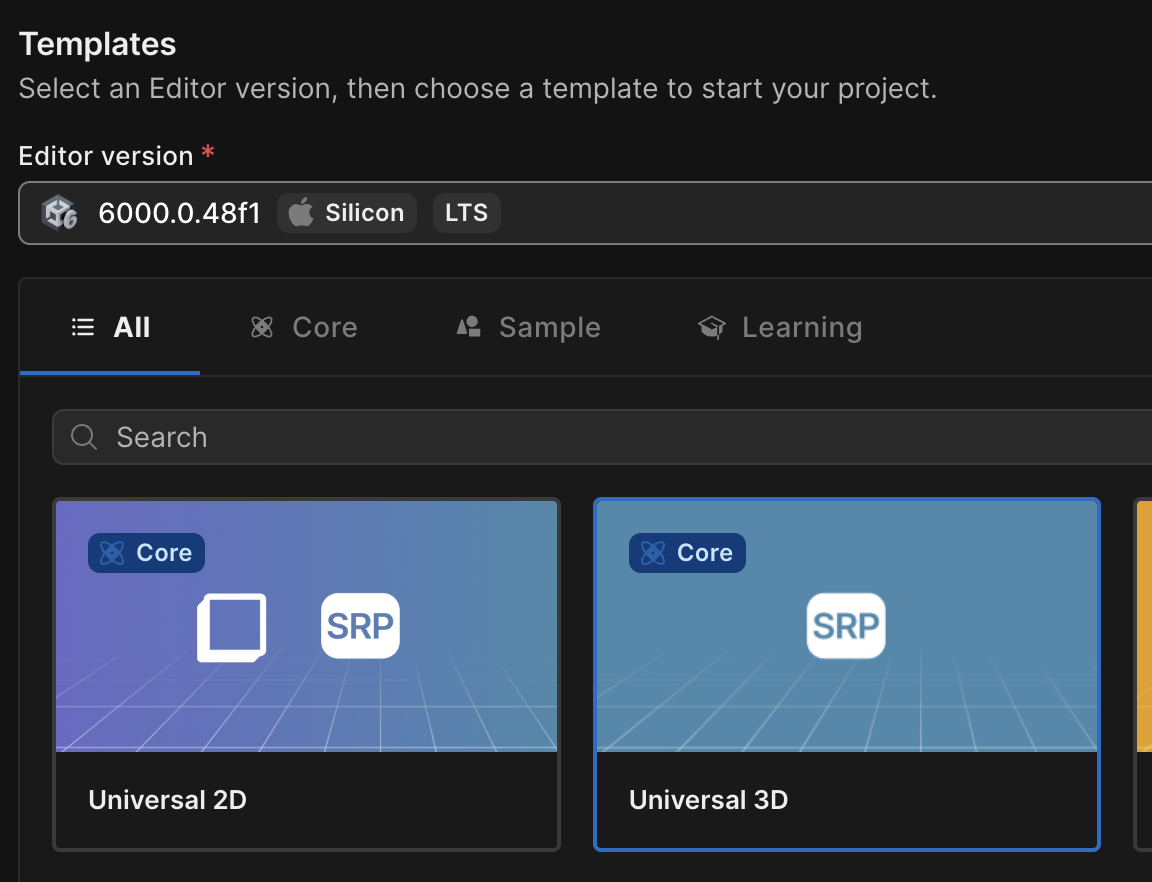
Task: Click the 2D square icon on Universal 2D
Action: [x=232, y=628]
